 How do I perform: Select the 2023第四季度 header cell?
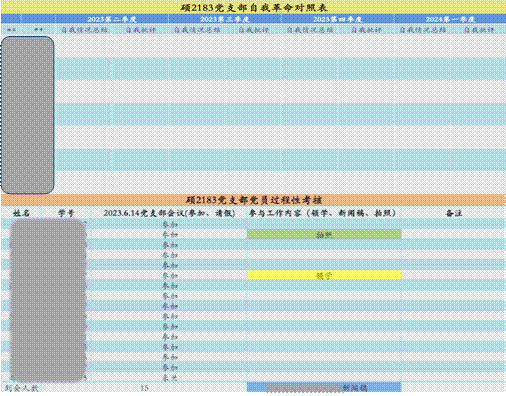[x=337, y=19]
